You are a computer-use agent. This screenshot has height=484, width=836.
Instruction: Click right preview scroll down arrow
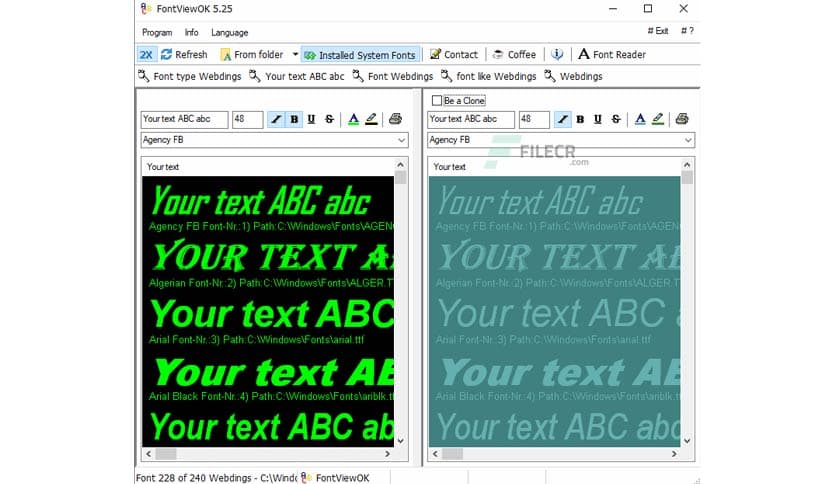point(687,441)
